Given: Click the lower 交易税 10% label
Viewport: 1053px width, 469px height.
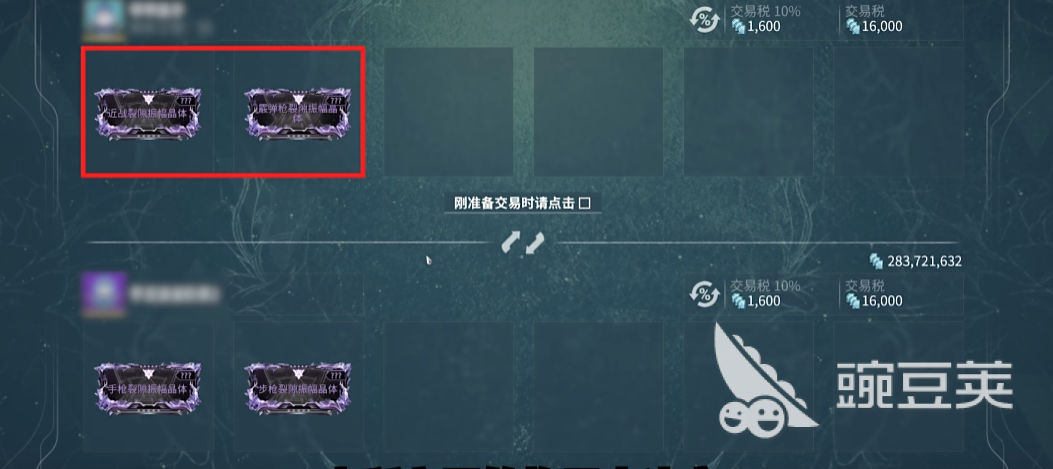Looking at the screenshot, I should click(x=765, y=286).
